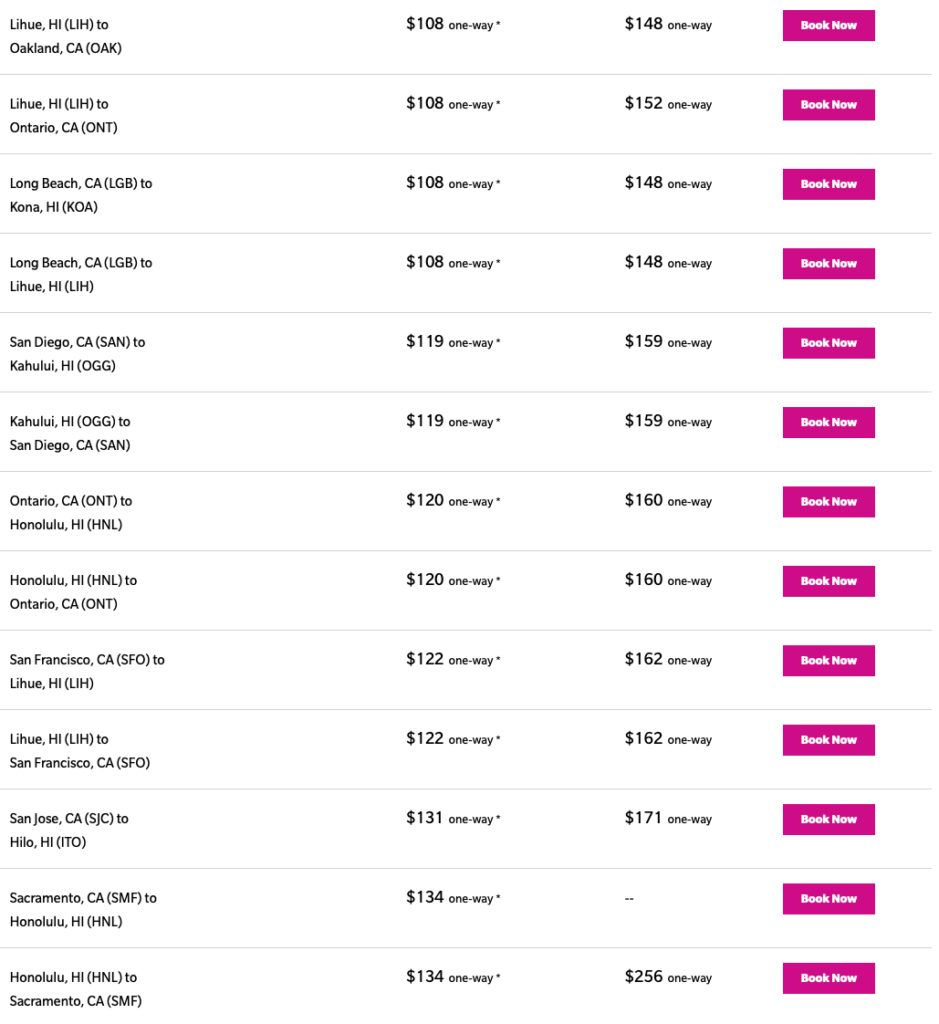939x1024 pixels.
Task: Book San Jose to Hilo flight
Action: (x=828, y=819)
